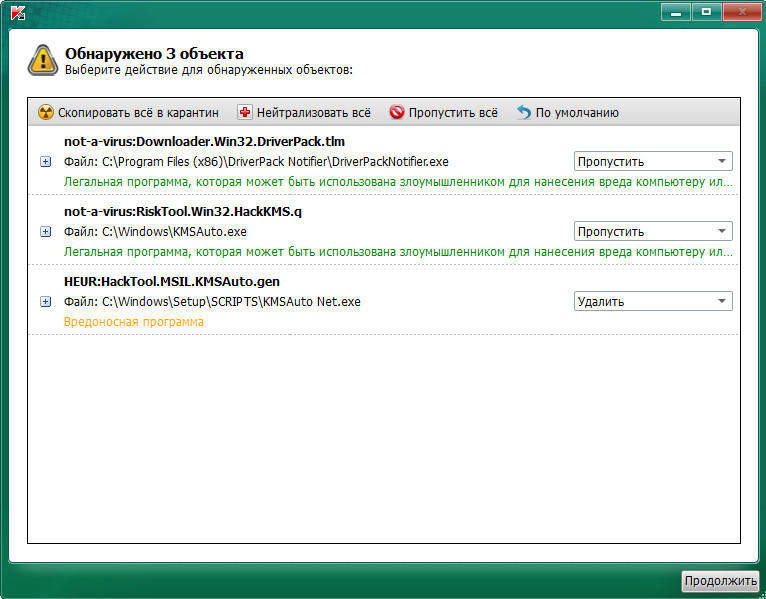Click the Обнаружено 3 объекта heading

[154, 54]
